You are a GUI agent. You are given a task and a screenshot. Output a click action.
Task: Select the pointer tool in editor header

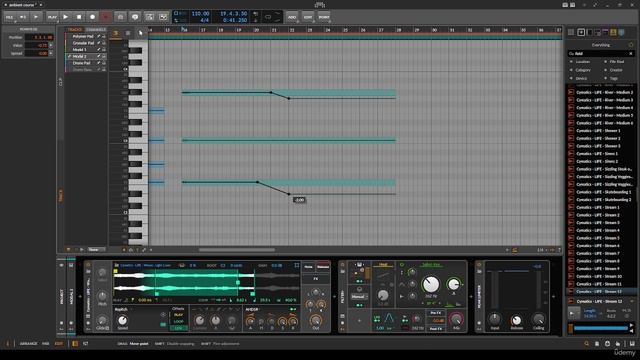[x=140, y=33]
